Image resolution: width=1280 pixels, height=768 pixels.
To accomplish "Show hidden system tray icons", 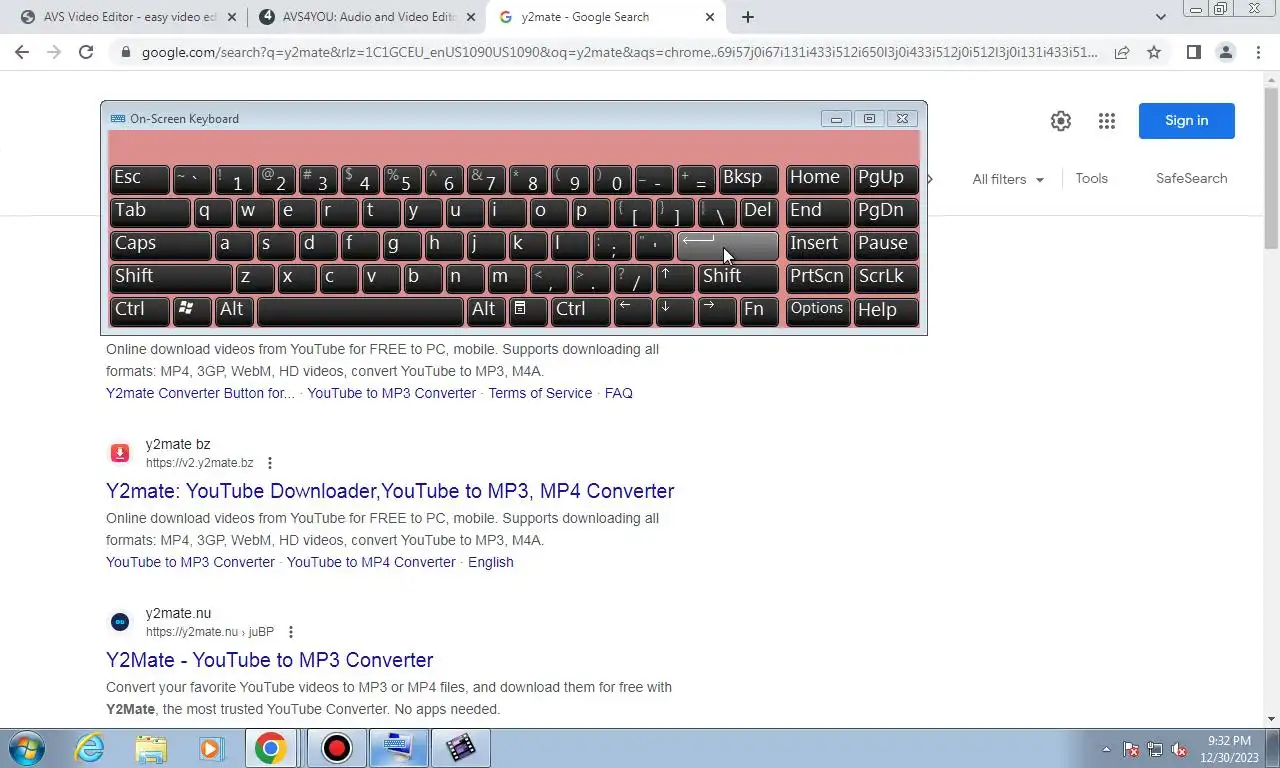I will 1106,749.
